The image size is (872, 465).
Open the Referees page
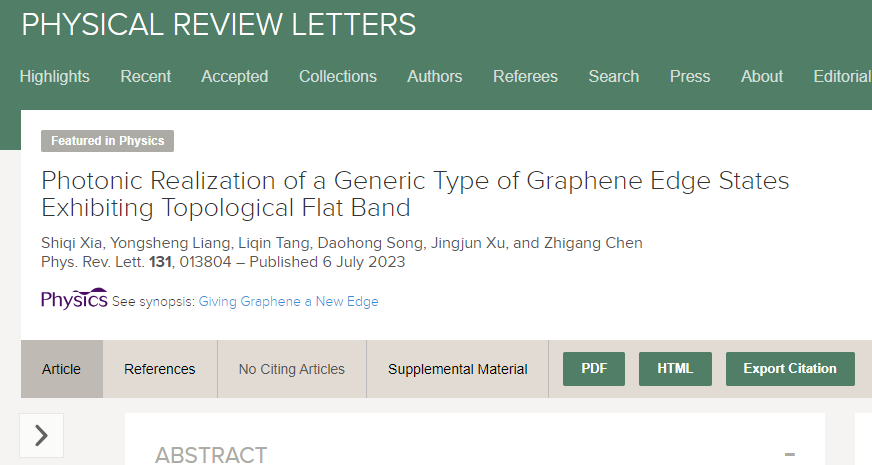(526, 76)
